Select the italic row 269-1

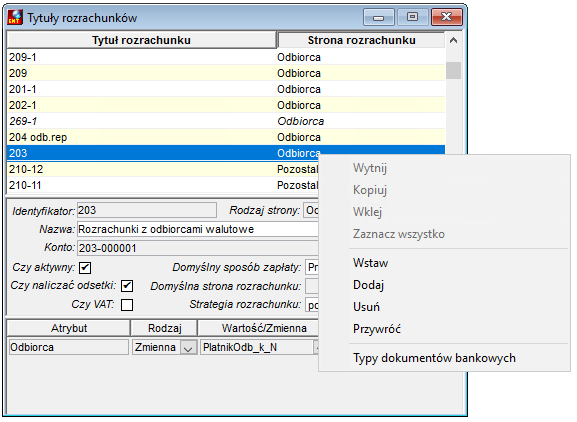(226, 121)
